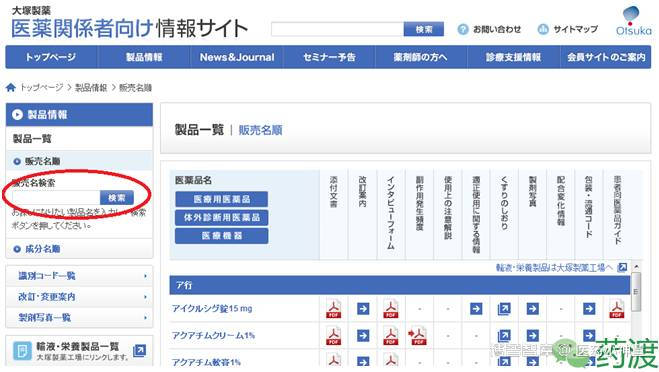Viewport: 659px width, 372px height.
Task: Open the トップページ navigation tab
Action: pos(51,57)
